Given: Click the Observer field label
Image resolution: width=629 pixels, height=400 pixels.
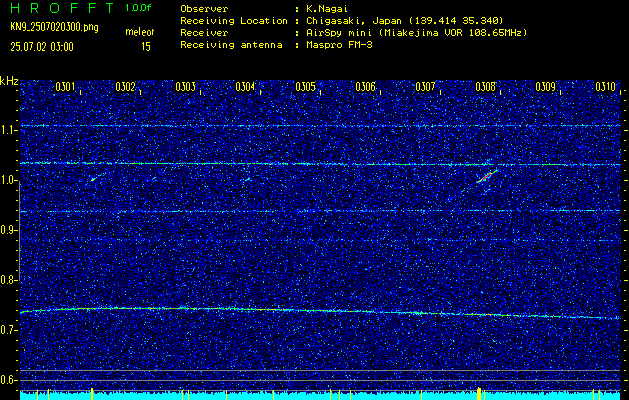Looking at the screenshot, I should pyautogui.click(x=204, y=9).
